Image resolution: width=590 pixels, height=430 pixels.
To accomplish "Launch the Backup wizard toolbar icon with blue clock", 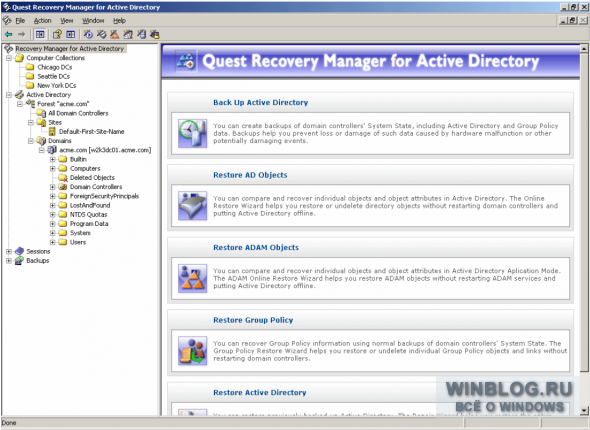I will coord(88,35).
